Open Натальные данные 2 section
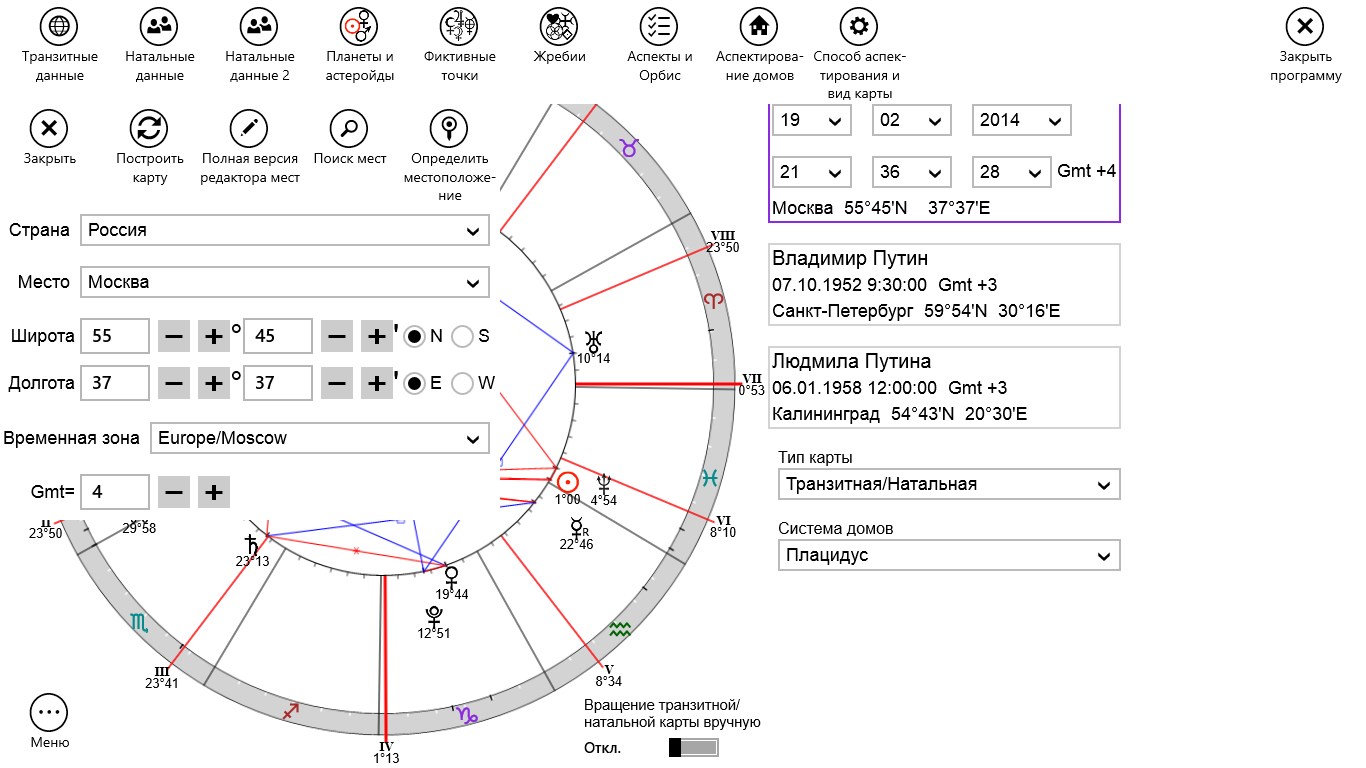The image size is (1366, 768). [x=259, y=26]
